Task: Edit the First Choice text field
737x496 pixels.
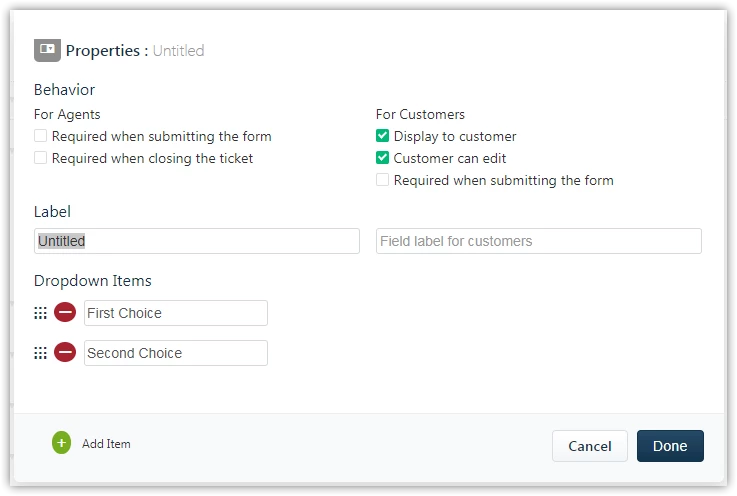Action: 176,313
